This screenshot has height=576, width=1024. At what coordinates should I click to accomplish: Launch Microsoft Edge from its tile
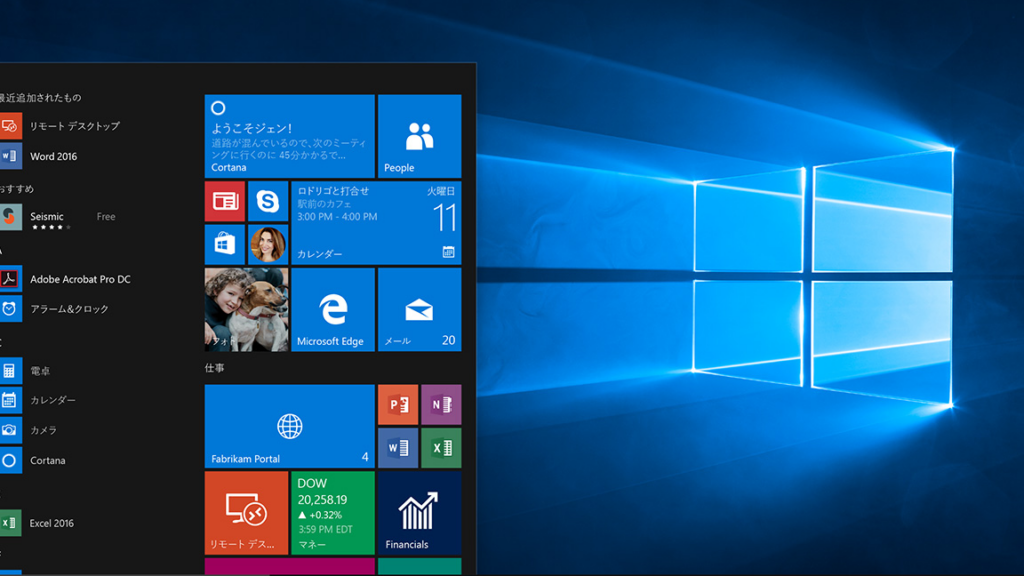[332, 309]
